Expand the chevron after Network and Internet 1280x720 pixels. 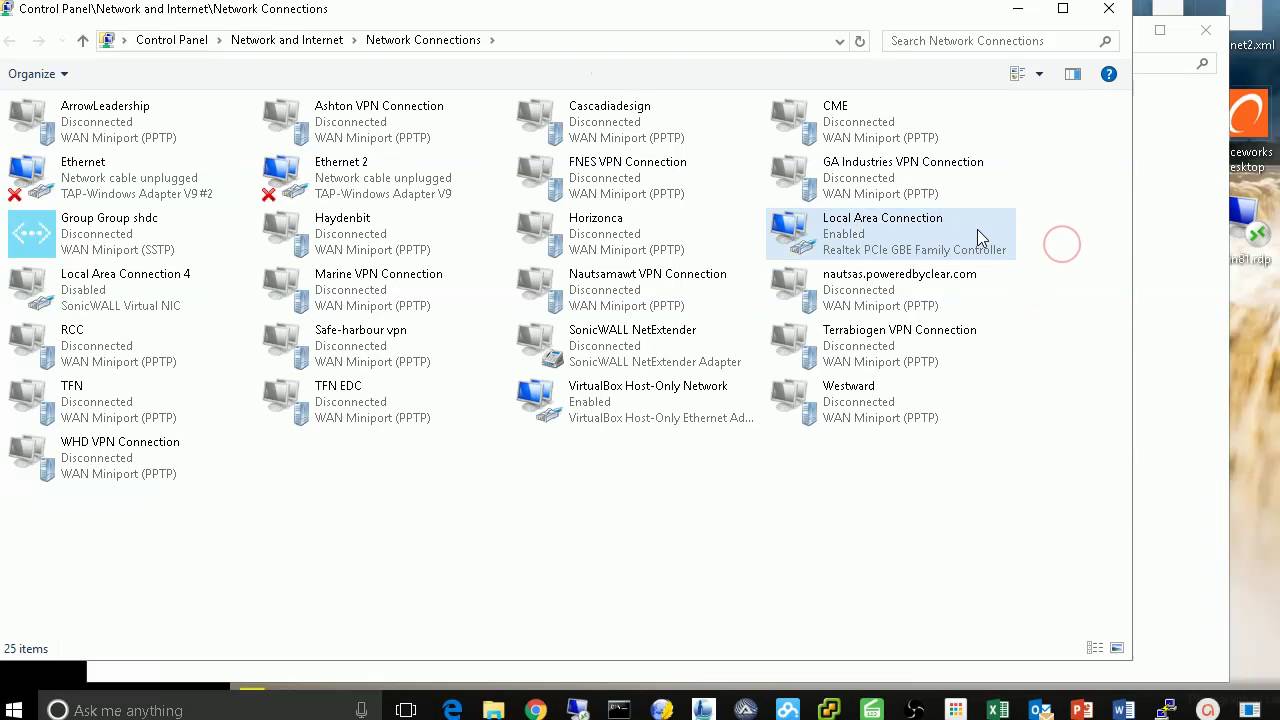[x=355, y=40]
